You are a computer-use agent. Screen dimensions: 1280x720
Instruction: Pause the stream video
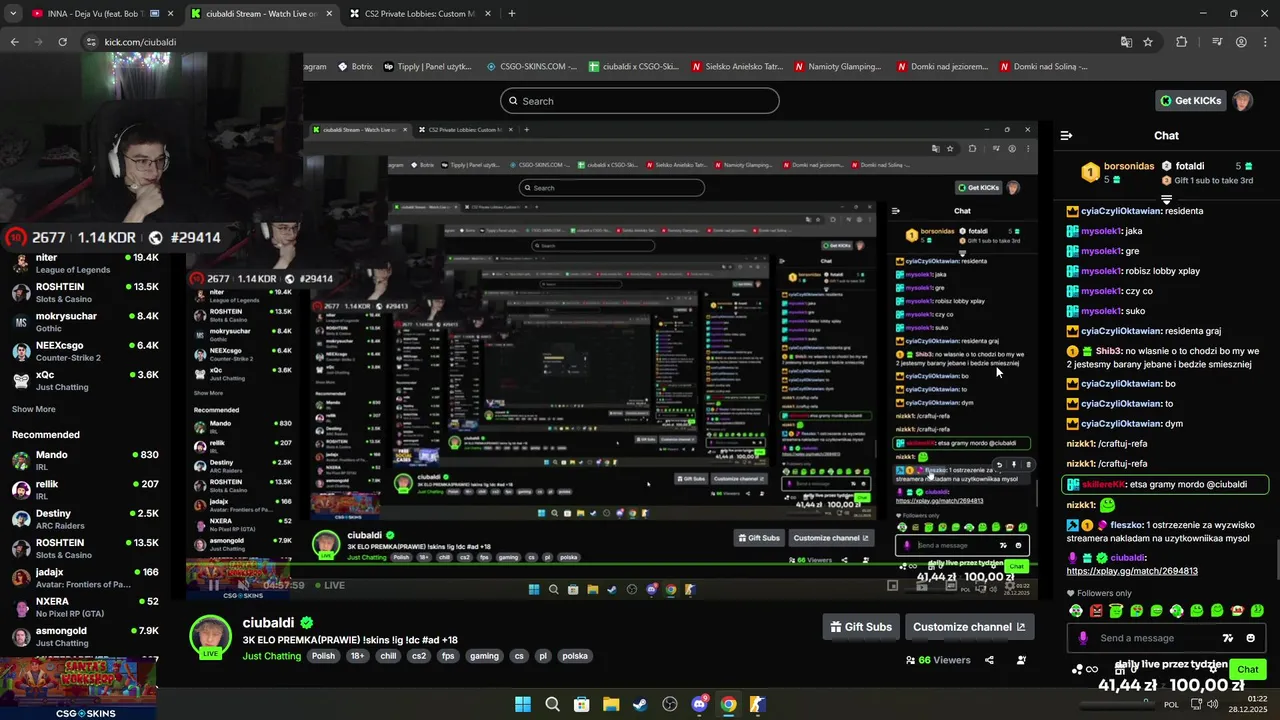(x=213, y=585)
